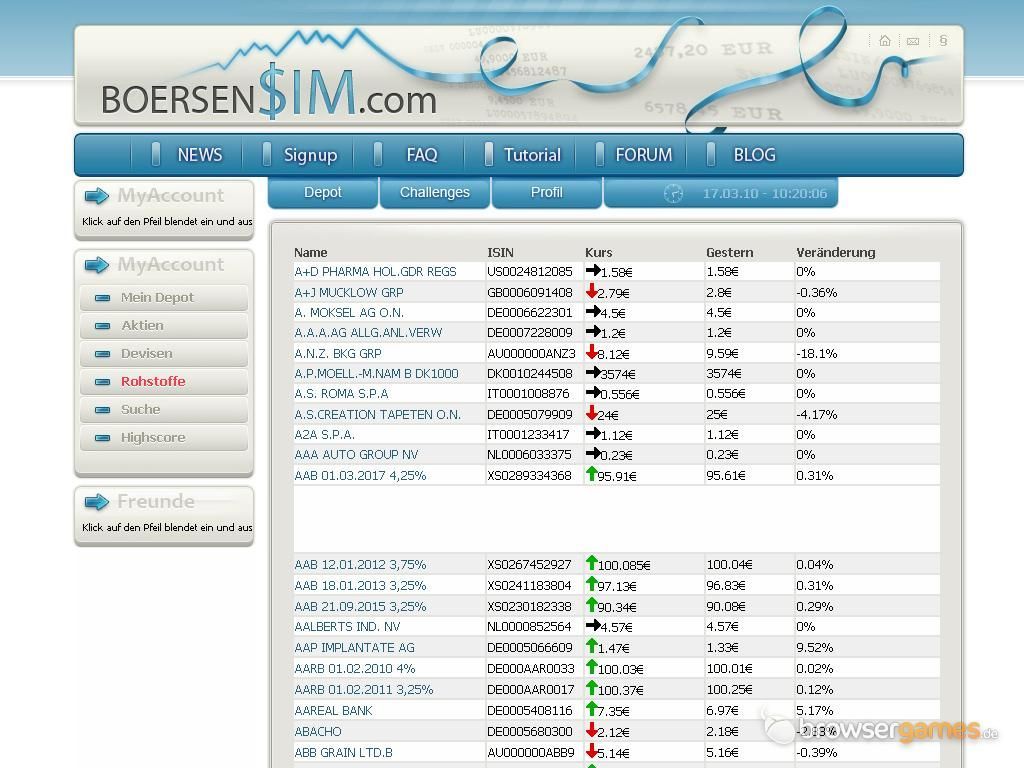Open stock AAA AUTO GROUP NV
Screen dimensions: 1024x768
click(356, 455)
